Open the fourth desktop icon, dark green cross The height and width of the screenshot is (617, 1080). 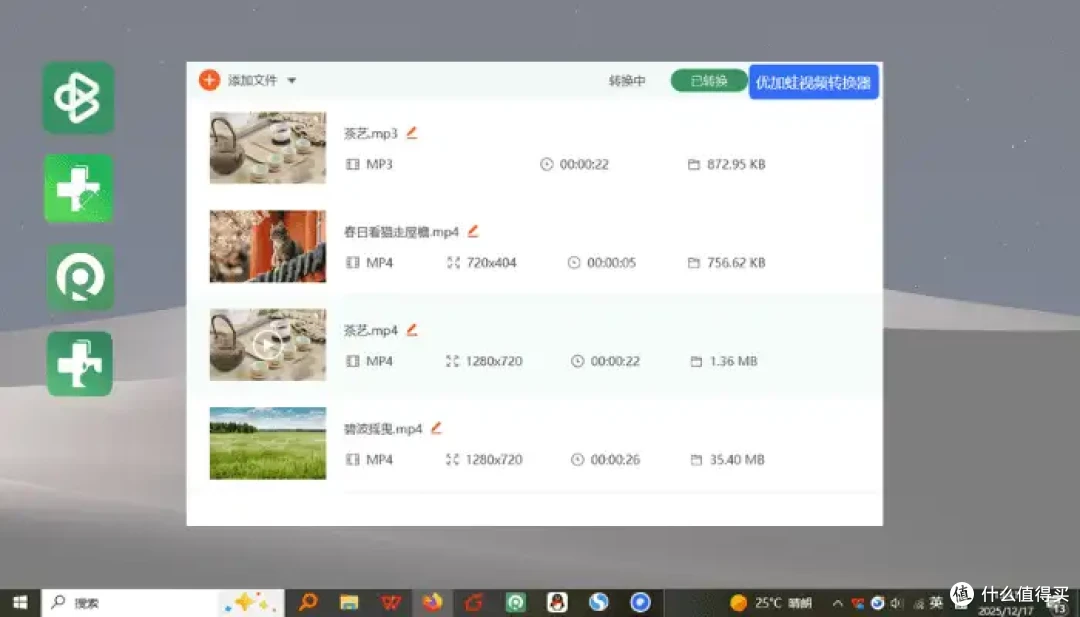[x=80, y=364]
